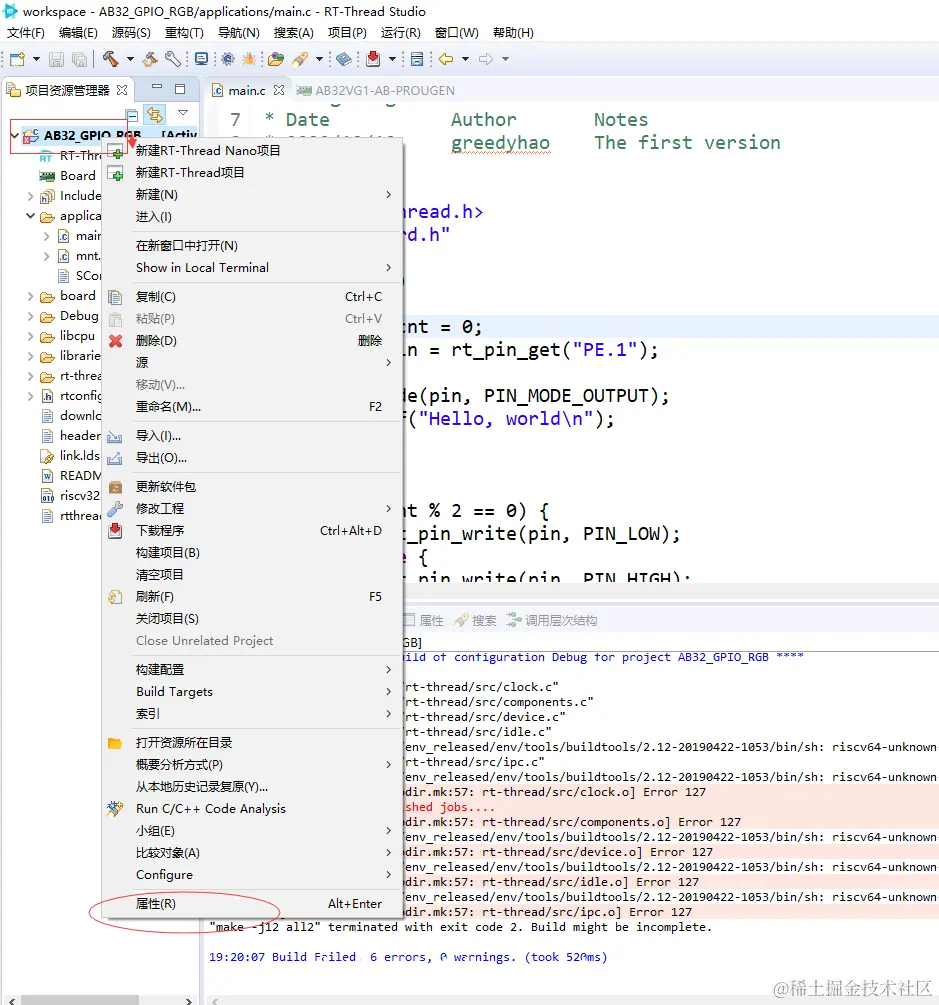Collapse the AB32_GPIO_RGB project tree node
Screen dimensions: 939x1005
click(x=15, y=135)
